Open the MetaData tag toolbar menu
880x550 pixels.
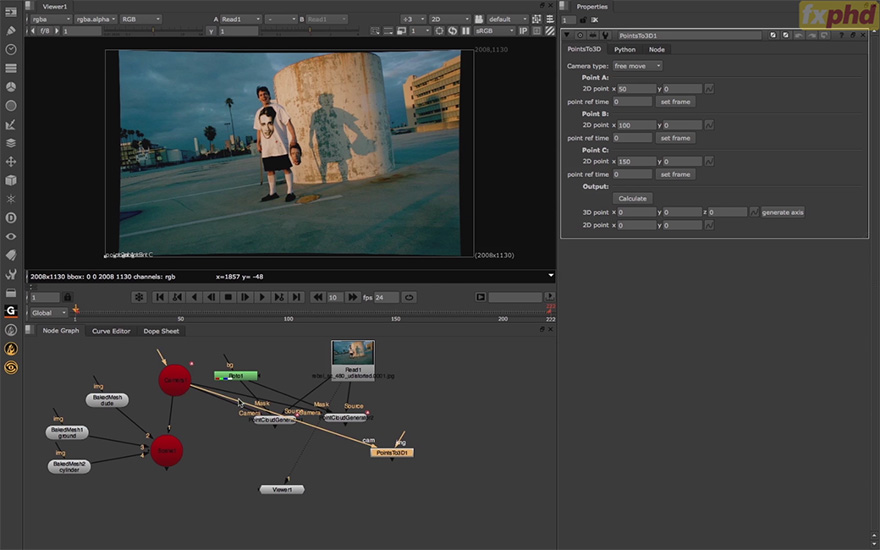tap(11, 255)
